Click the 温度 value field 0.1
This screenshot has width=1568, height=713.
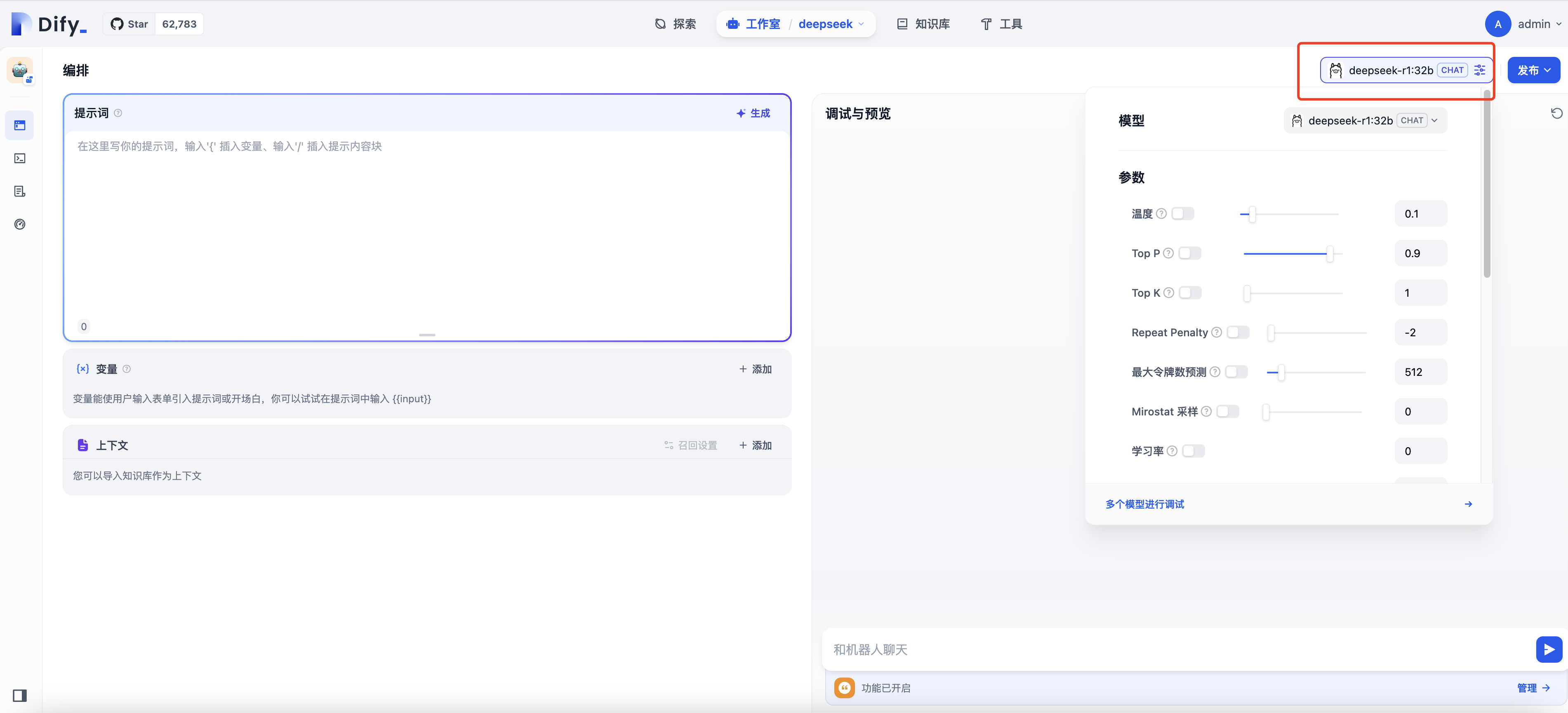pos(1421,213)
